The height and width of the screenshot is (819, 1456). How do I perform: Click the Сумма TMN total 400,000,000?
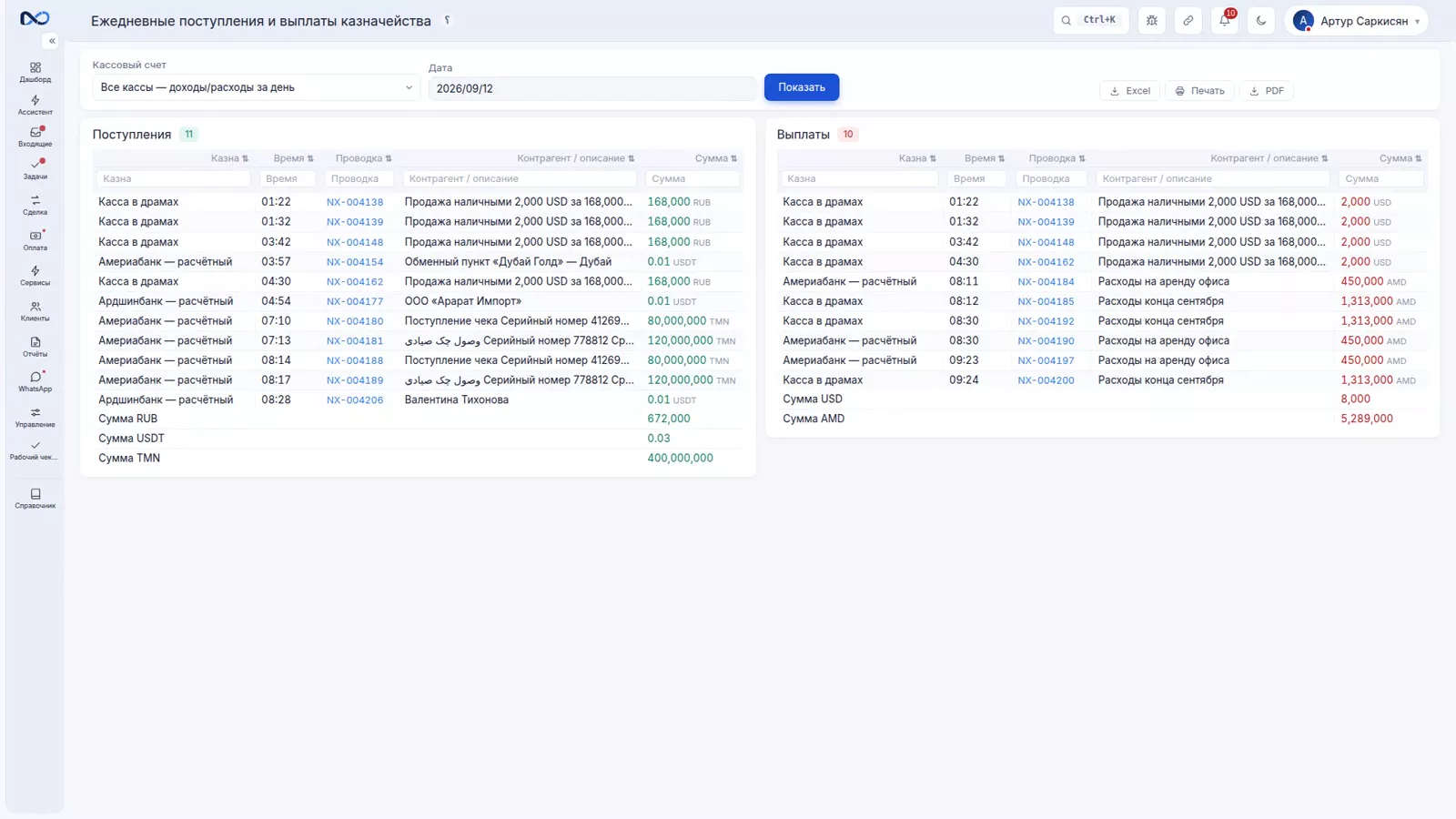coord(680,458)
